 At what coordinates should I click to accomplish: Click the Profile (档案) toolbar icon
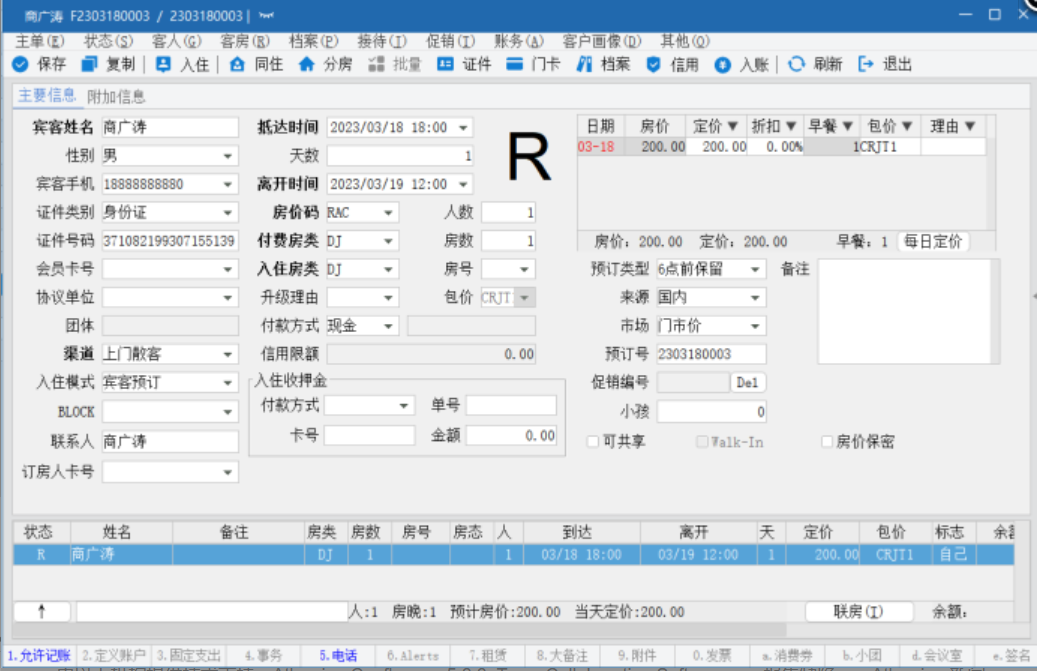coord(584,64)
